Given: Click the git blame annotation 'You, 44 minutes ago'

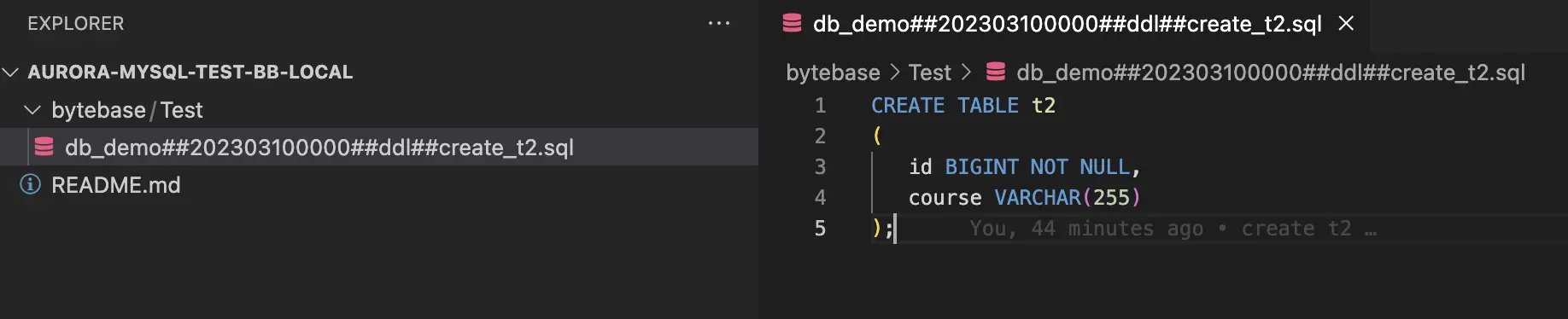Looking at the screenshot, I should pyautogui.click(x=1086, y=229).
